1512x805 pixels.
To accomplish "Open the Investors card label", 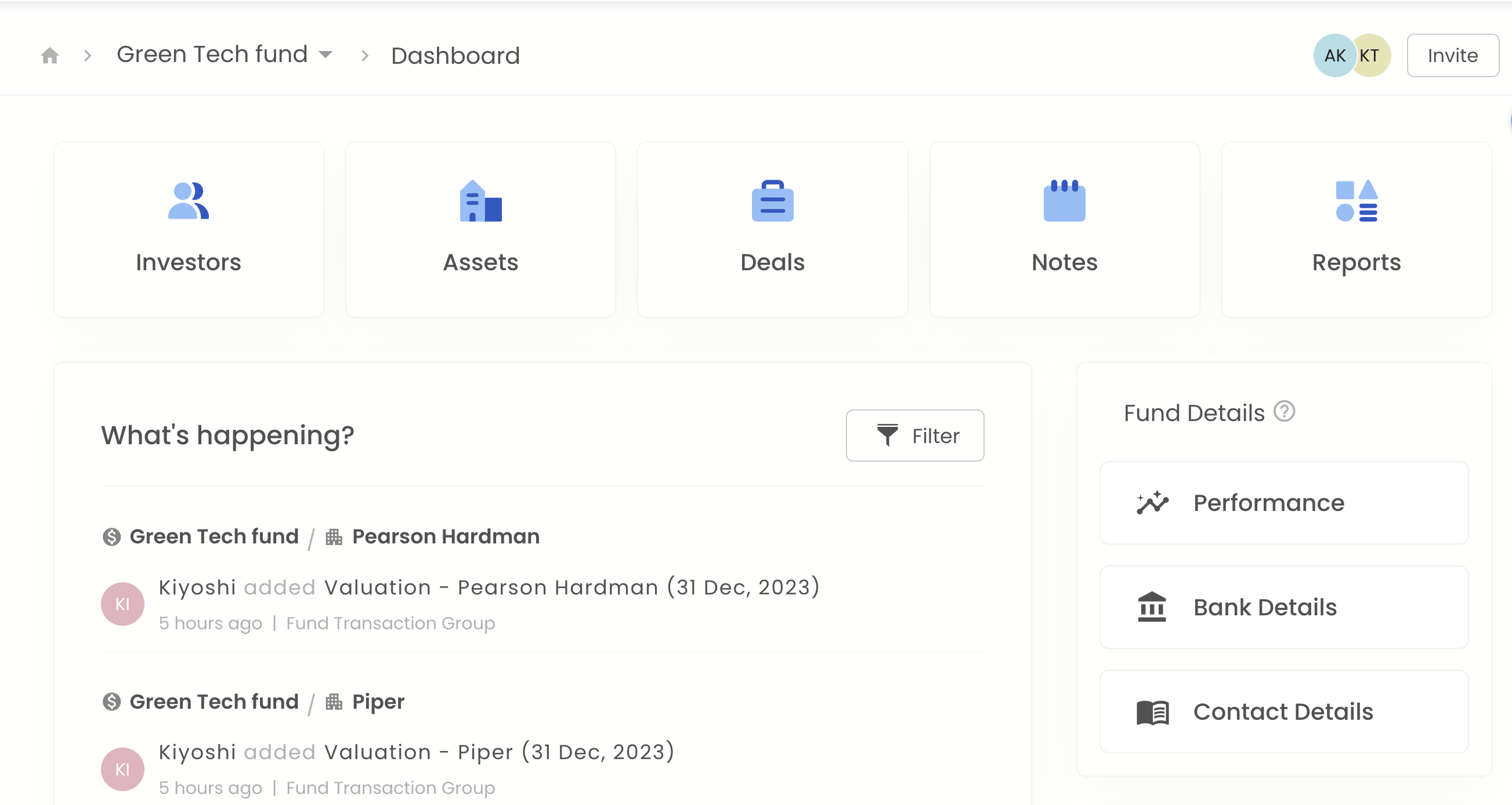I will tap(189, 262).
